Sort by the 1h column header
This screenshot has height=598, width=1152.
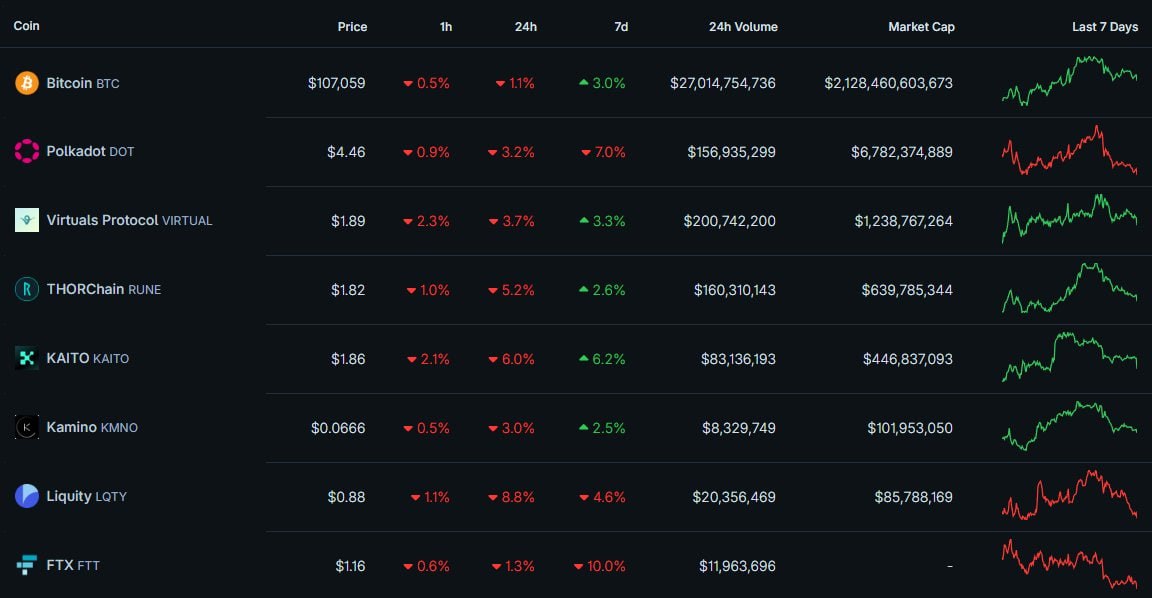point(445,26)
